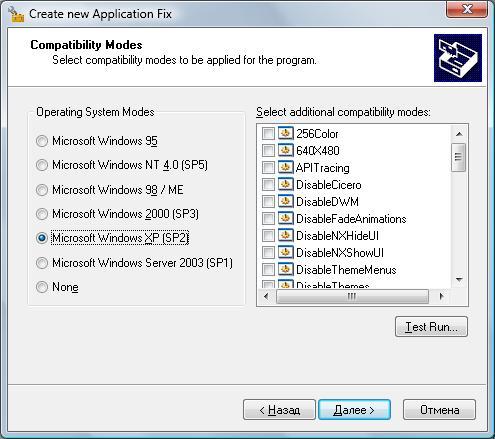Click the DisableDWM list label

[x=327, y=202]
